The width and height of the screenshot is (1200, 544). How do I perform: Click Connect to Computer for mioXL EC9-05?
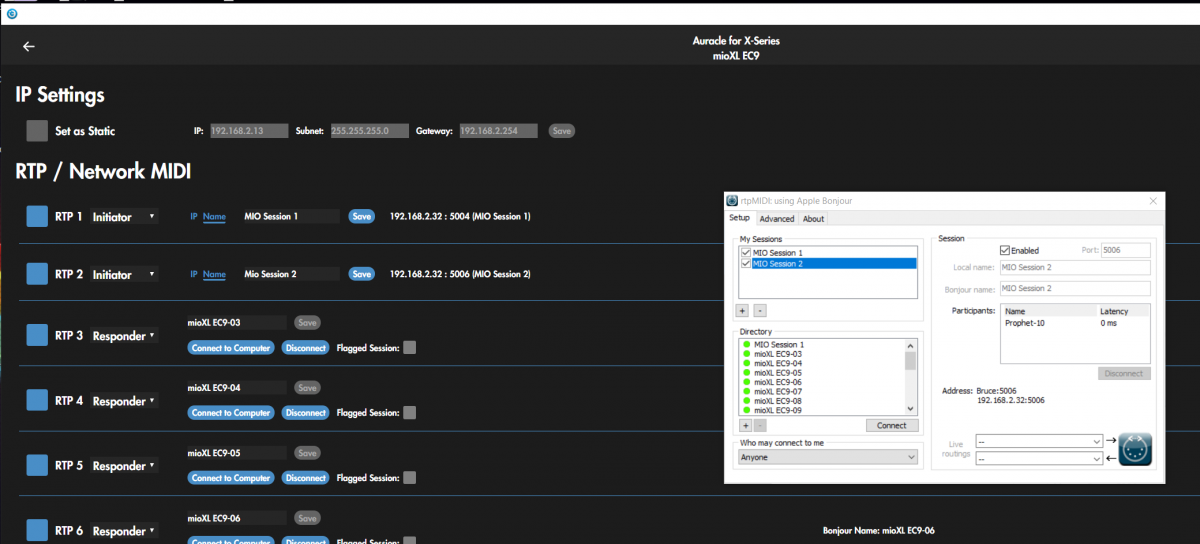(231, 478)
